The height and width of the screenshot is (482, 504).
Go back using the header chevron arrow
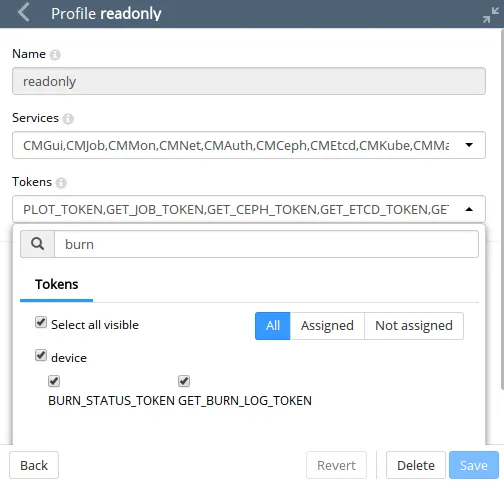(24, 13)
